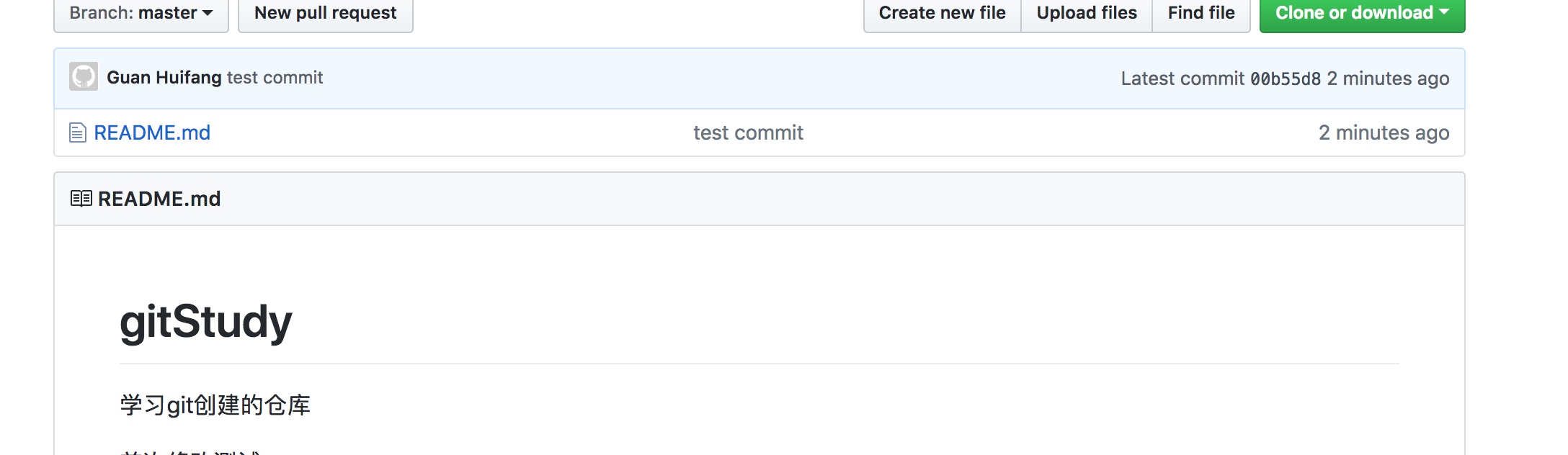Open the README.md file link

pyautogui.click(x=152, y=132)
